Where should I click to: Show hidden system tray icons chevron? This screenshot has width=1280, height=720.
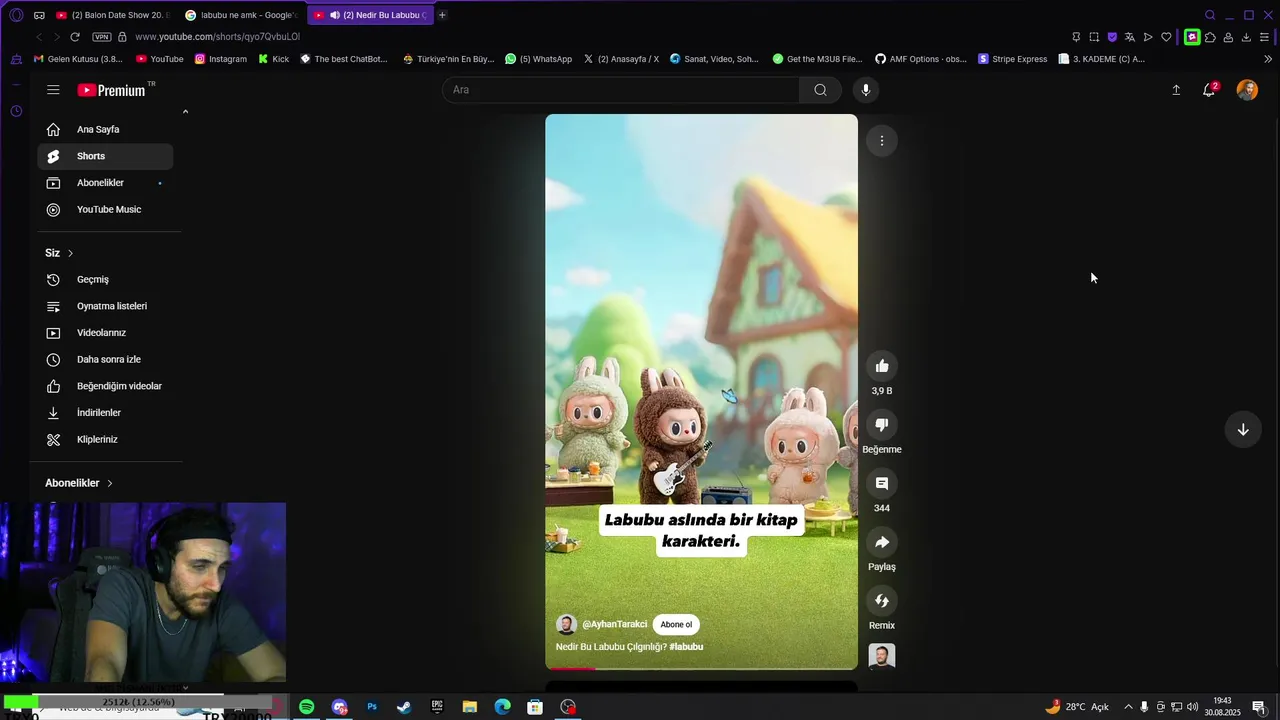1129,707
